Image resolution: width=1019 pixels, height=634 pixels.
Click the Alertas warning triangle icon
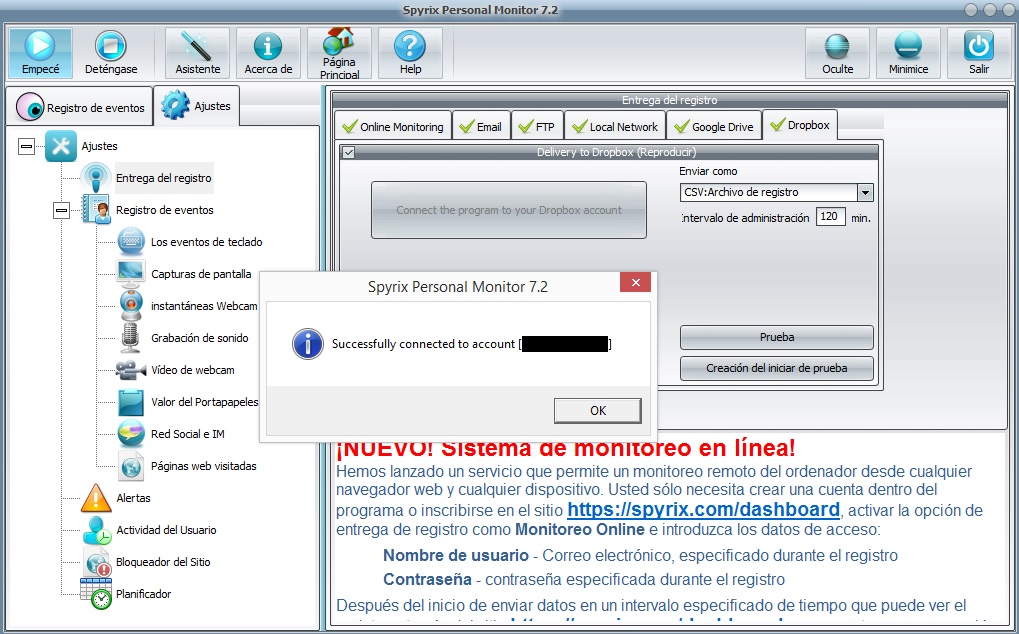(x=96, y=498)
